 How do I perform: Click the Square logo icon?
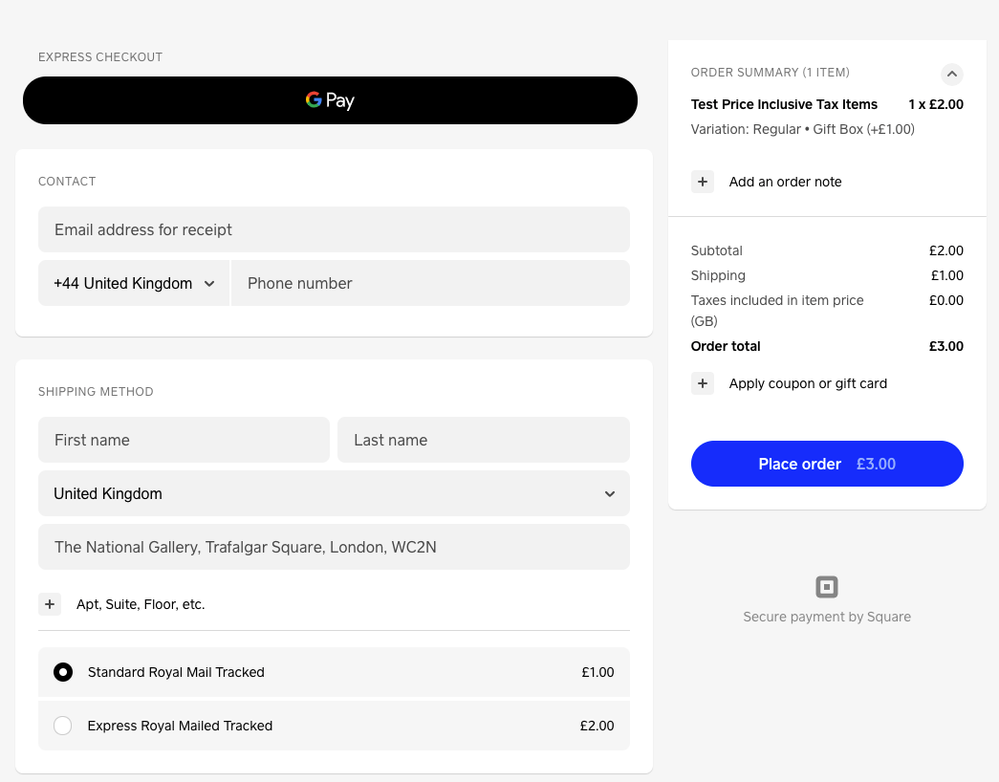(827, 587)
